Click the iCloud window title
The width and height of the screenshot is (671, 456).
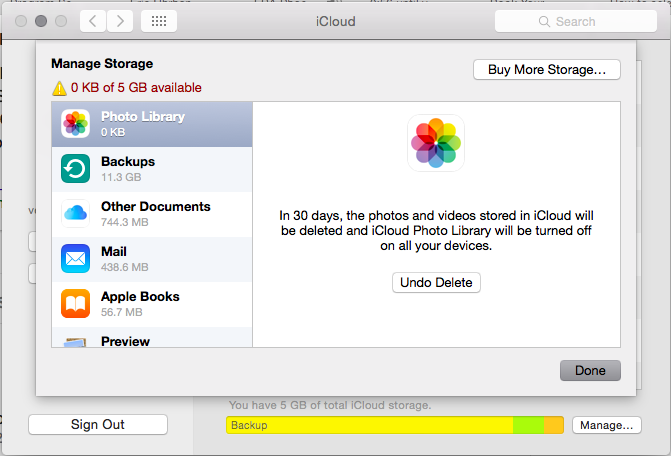(x=336, y=21)
